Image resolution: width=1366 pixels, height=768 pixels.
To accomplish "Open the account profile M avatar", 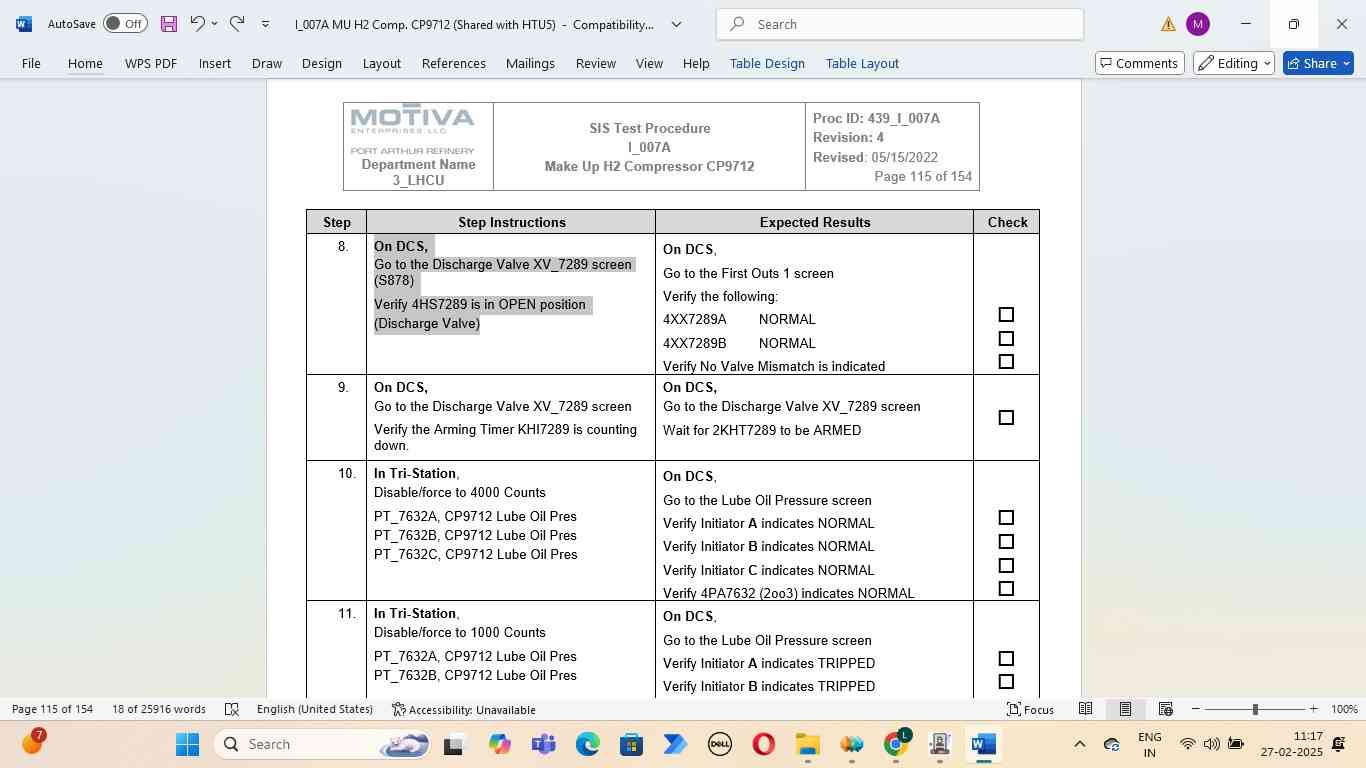I will (1197, 24).
